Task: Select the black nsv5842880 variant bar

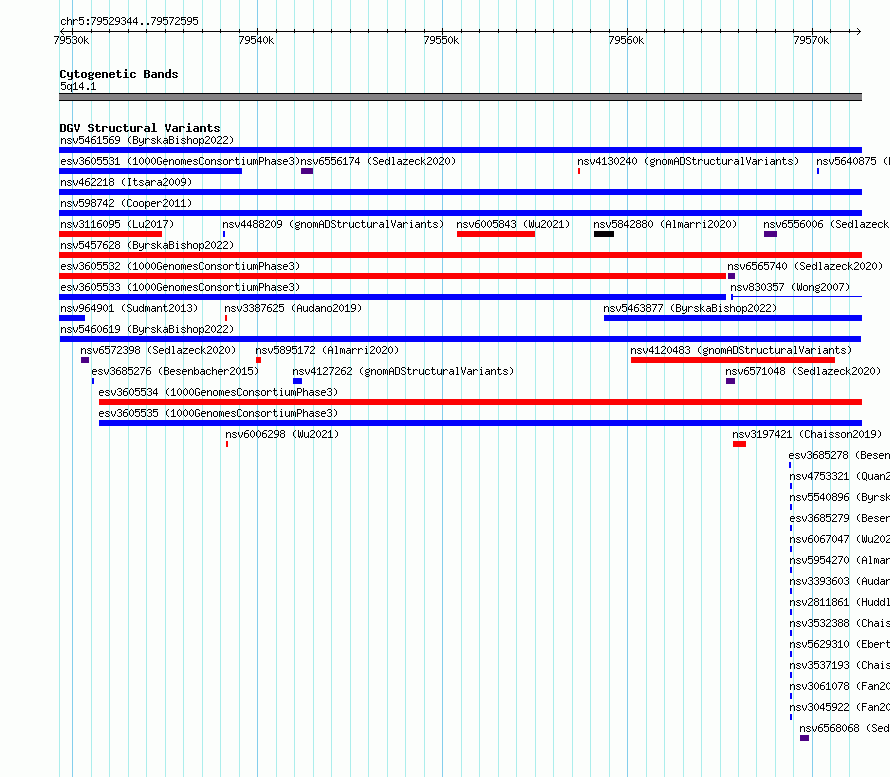Action: 604,234
